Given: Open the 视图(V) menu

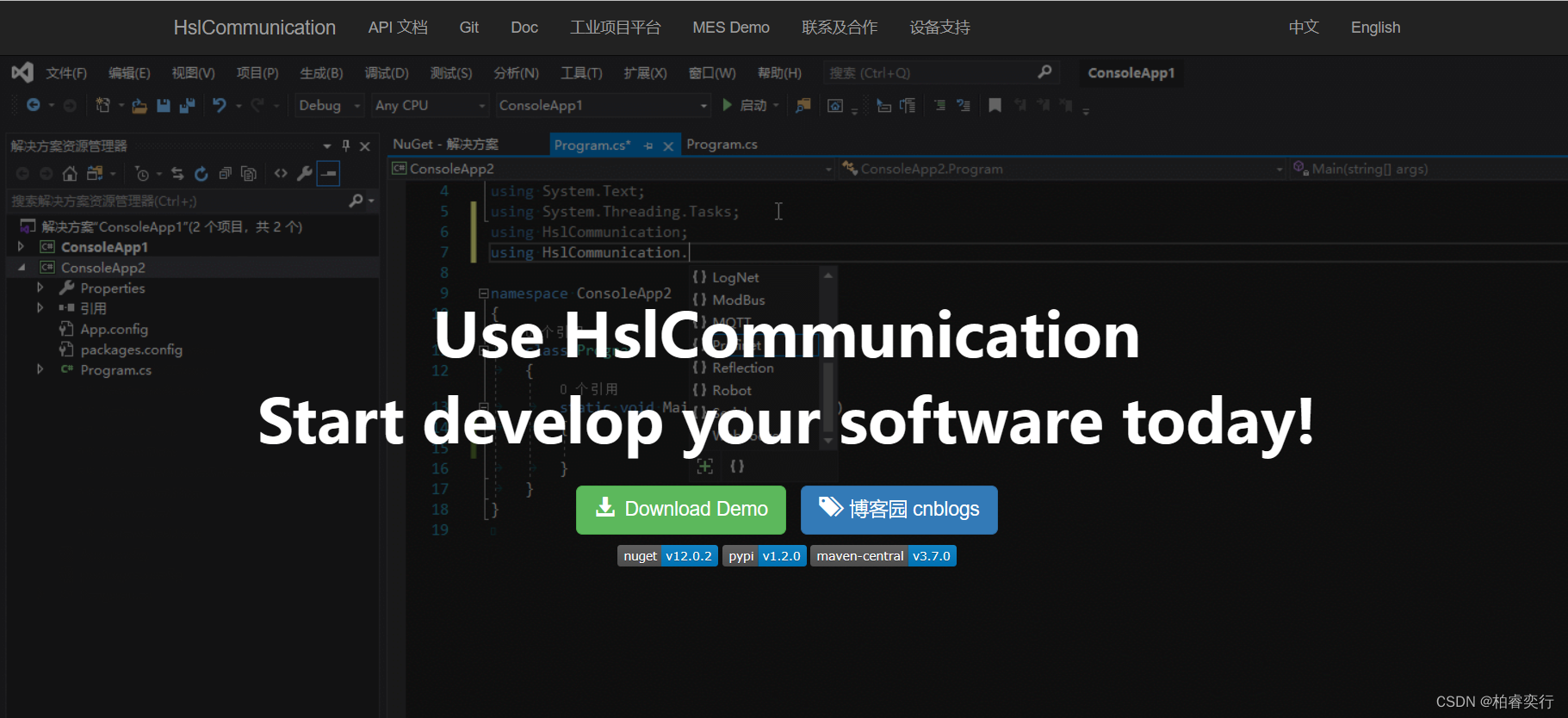Looking at the screenshot, I should (x=193, y=73).
